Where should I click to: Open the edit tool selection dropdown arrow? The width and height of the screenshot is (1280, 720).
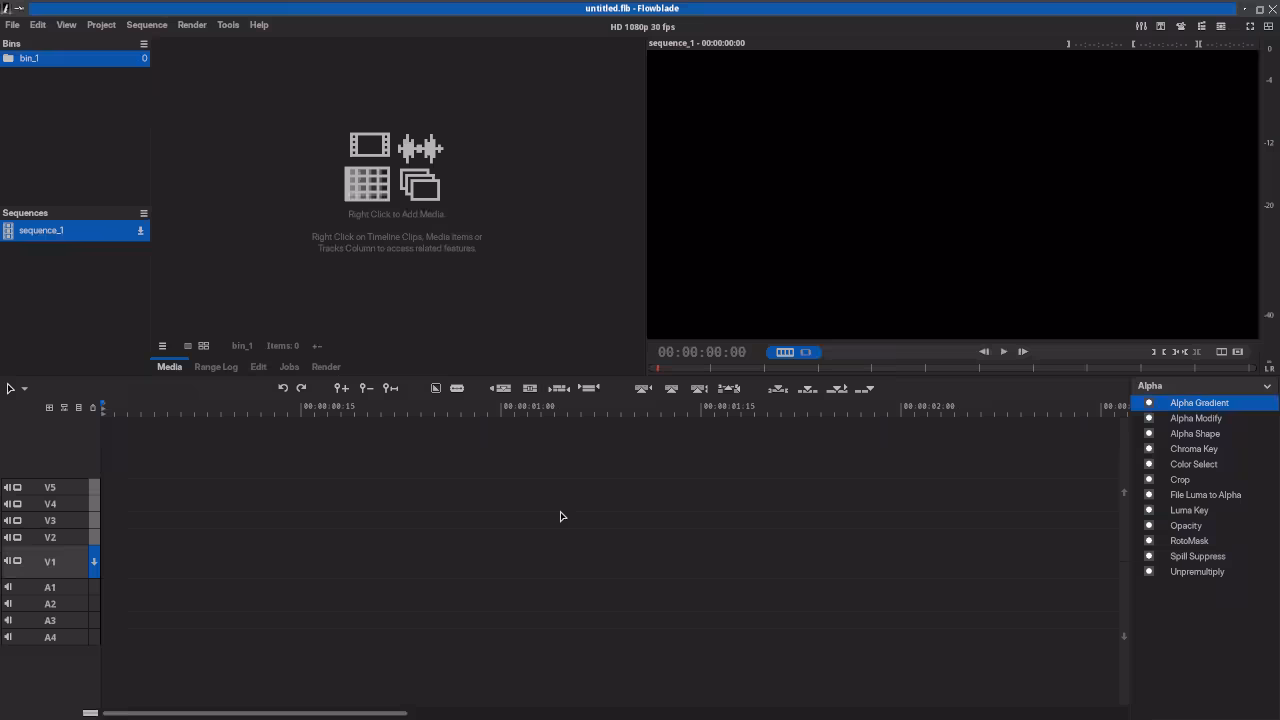click(x=24, y=389)
